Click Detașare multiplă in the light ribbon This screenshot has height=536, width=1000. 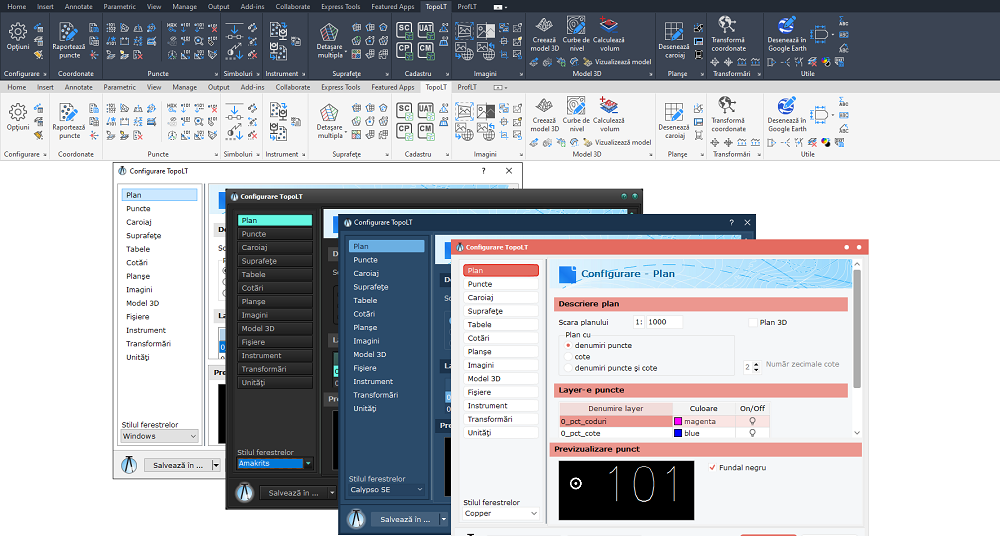click(329, 121)
